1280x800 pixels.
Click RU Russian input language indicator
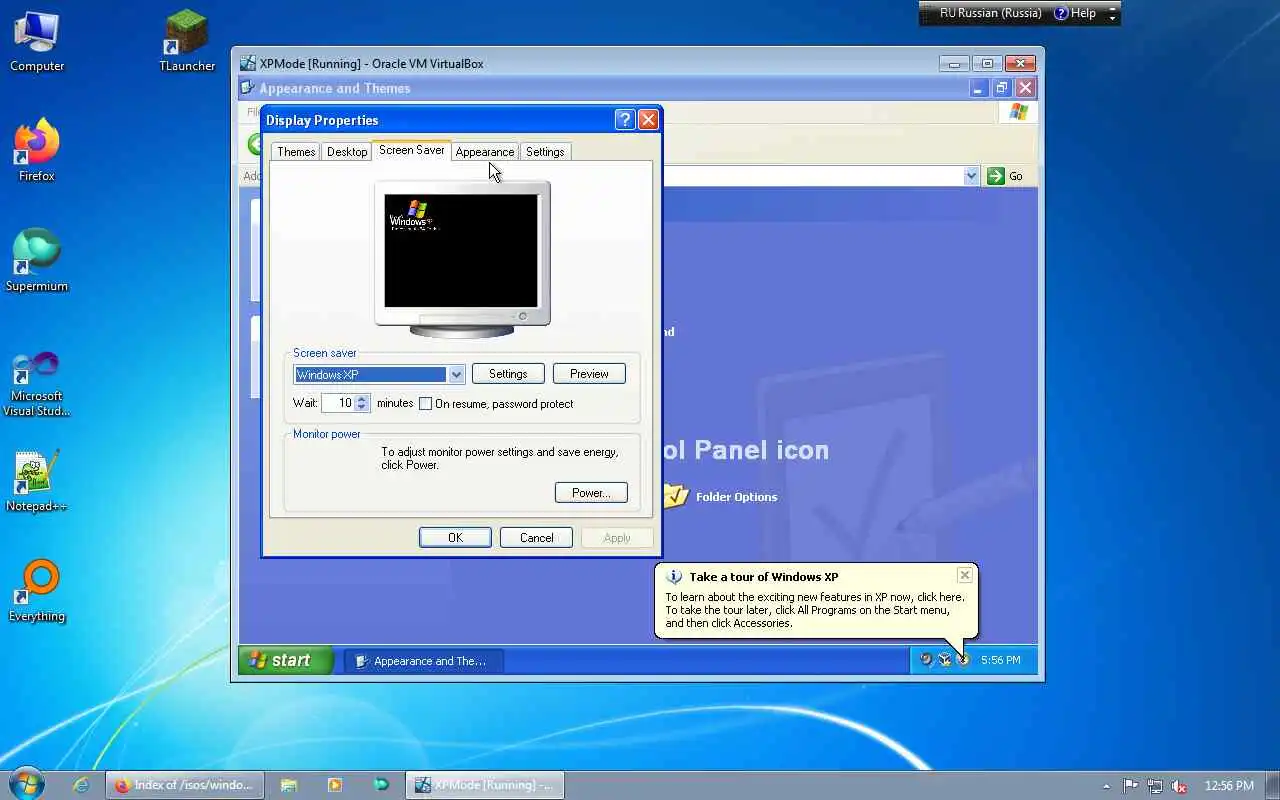click(990, 13)
